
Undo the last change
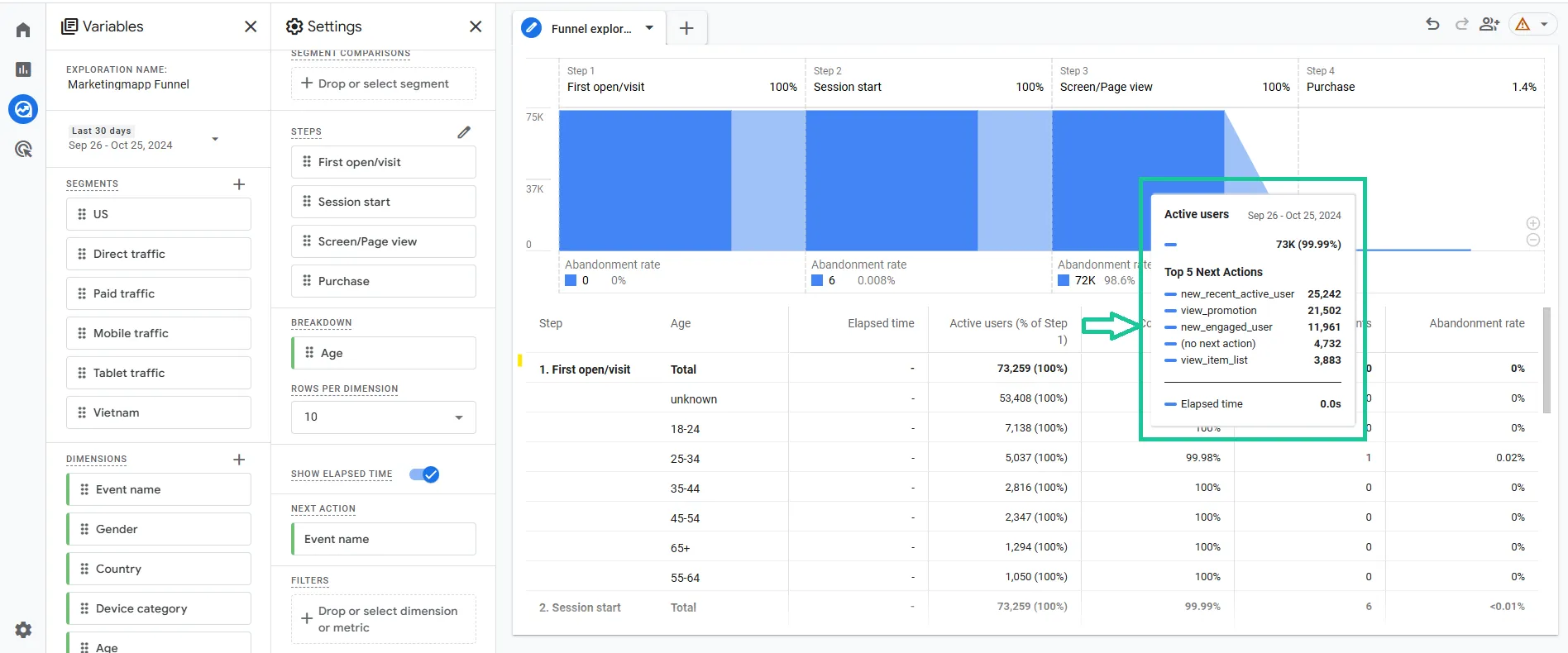click(x=1432, y=25)
